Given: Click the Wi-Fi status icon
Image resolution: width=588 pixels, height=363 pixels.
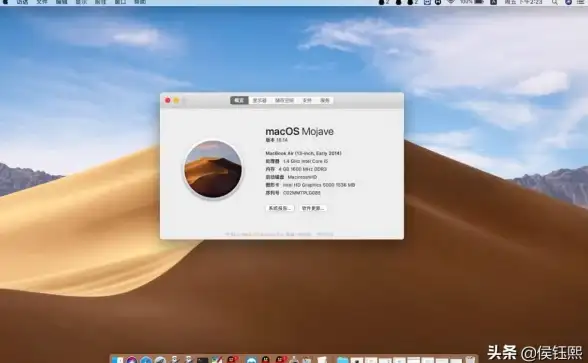Looking at the screenshot, I should pos(451,2).
